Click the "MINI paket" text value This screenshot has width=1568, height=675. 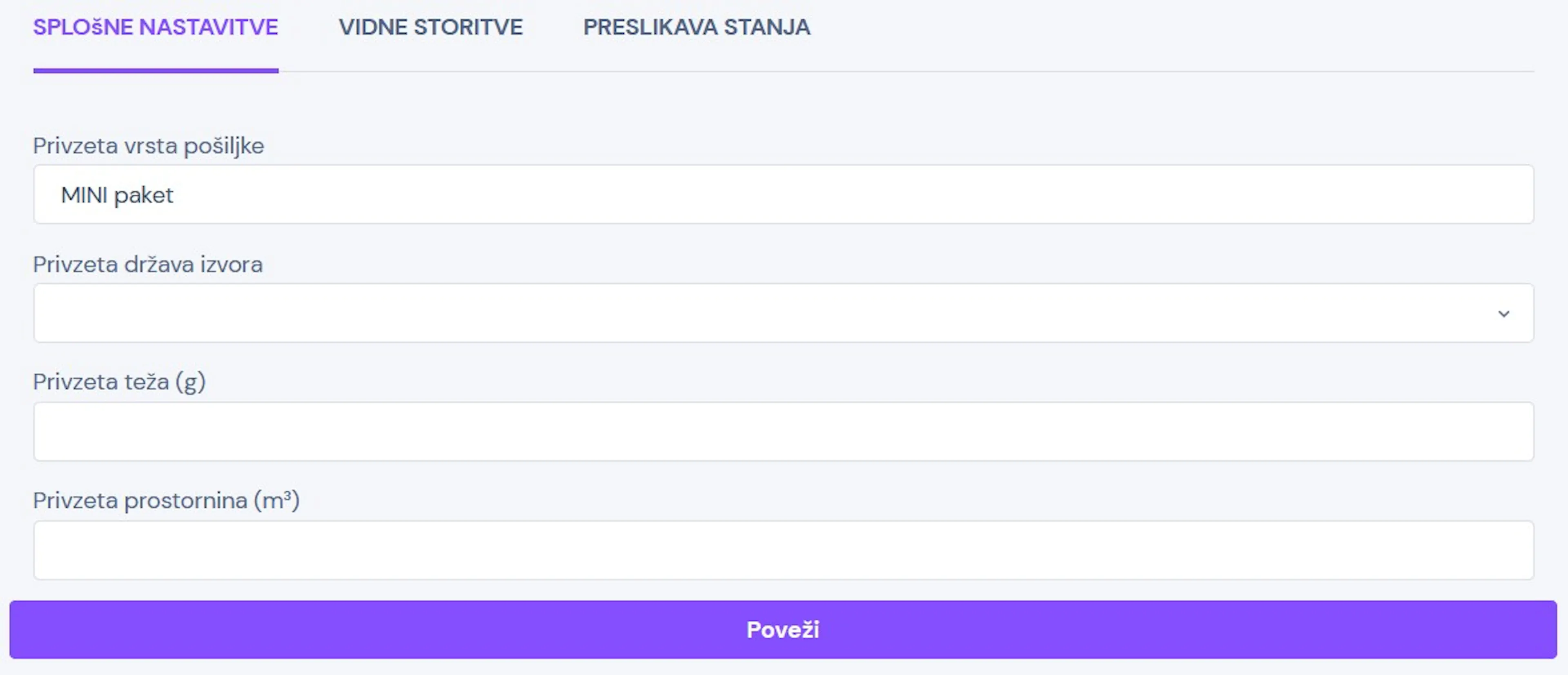tap(117, 195)
